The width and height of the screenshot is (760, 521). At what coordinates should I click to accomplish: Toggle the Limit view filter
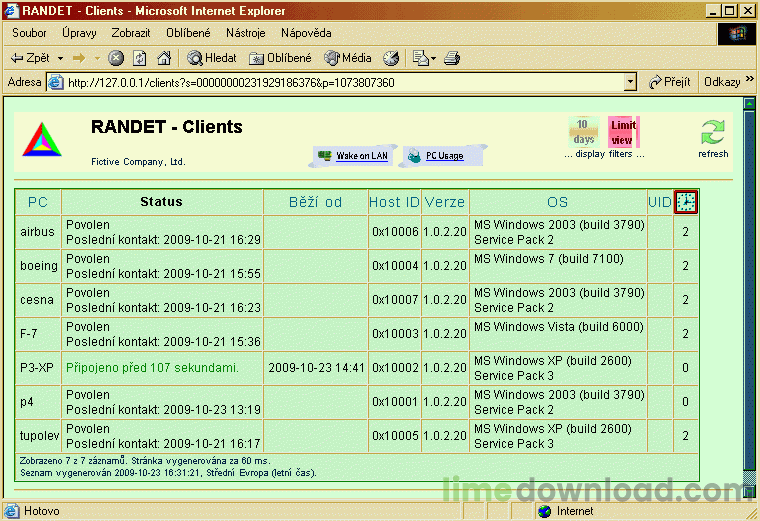click(623, 132)
